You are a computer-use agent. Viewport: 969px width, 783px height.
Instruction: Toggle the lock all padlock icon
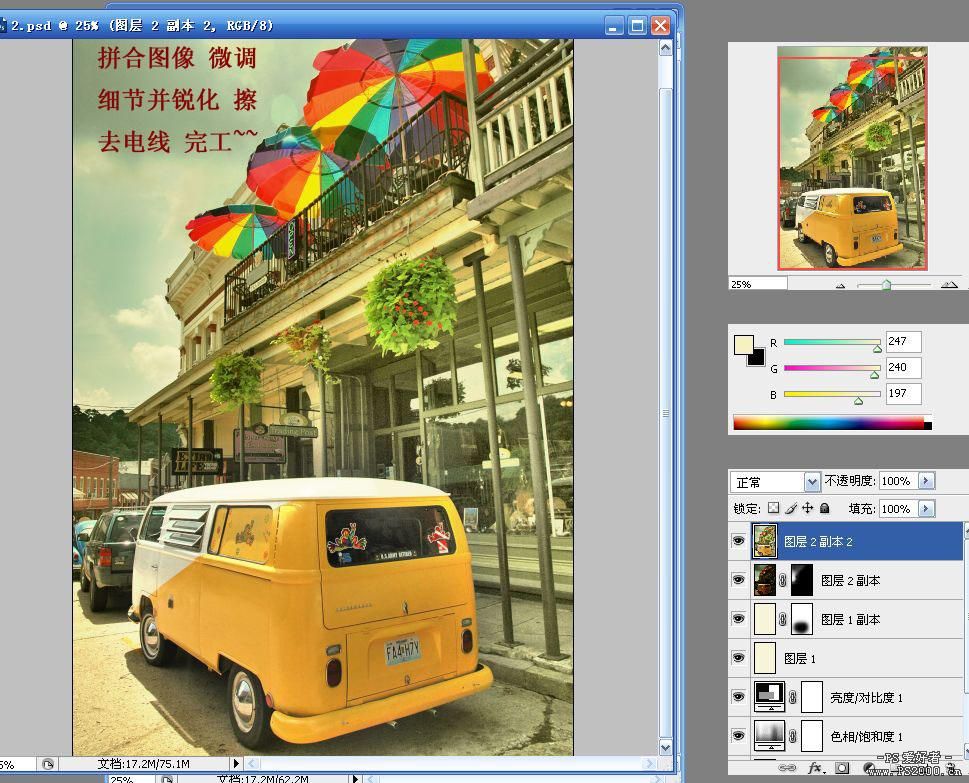(824, 508)
